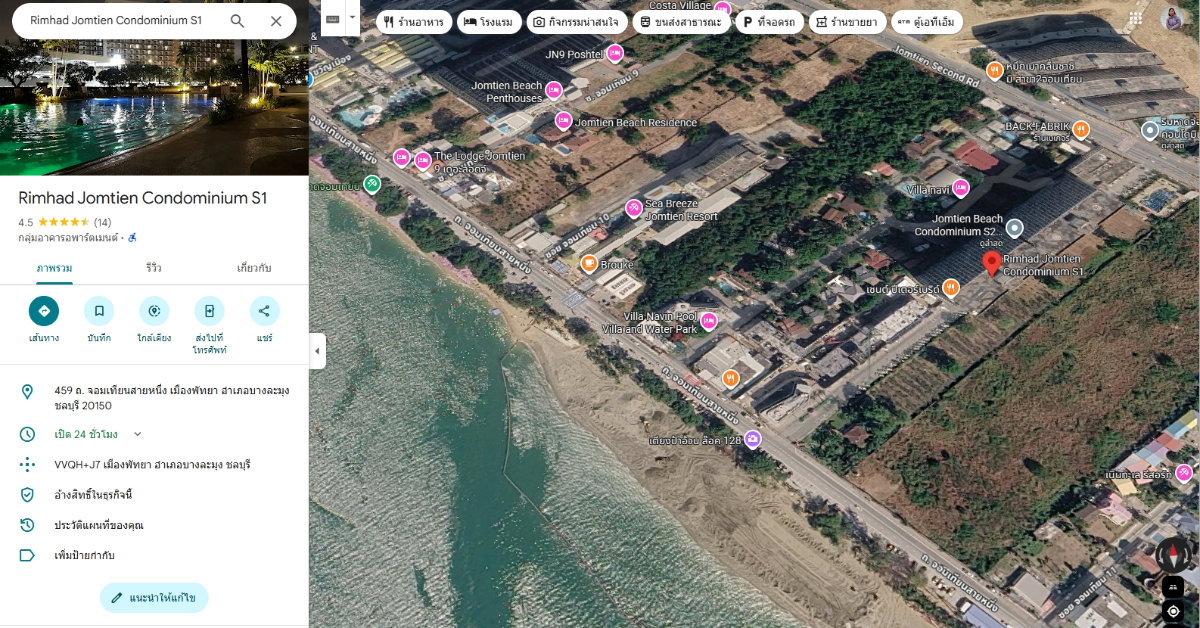Select the ภาพรวม tab
This screenshot has height=628, width=1200.
[x=54, y=268]
